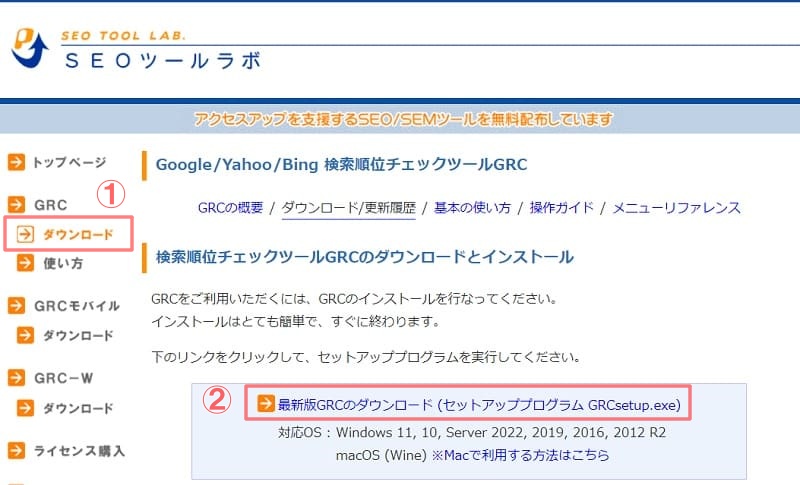Download the latest GRC via GRCsetup.exe link
800x485 pixels.
(479, 404)
